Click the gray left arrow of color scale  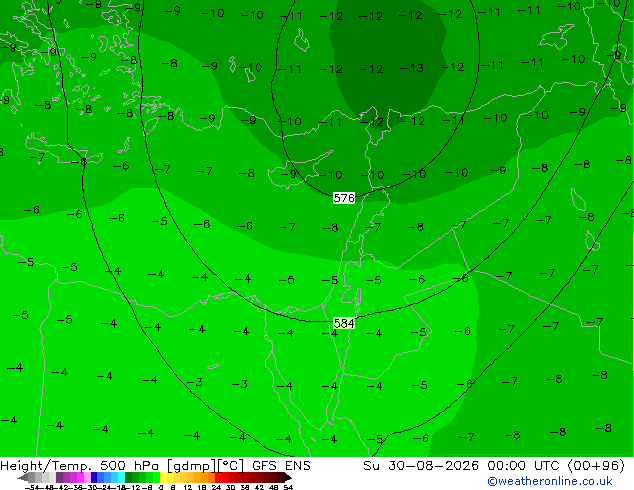pos(23,477)
